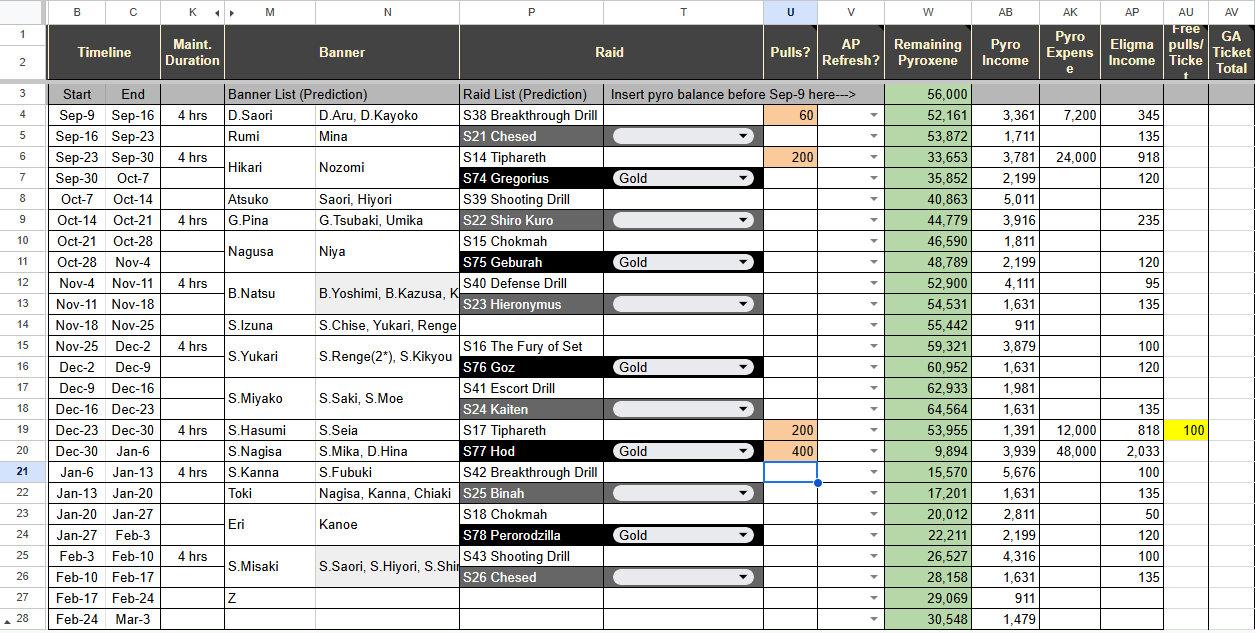The image size is (1255, 633).
Task: Open the Gold dropdown for S76 Goz
Action: click(x=682, y=367)
